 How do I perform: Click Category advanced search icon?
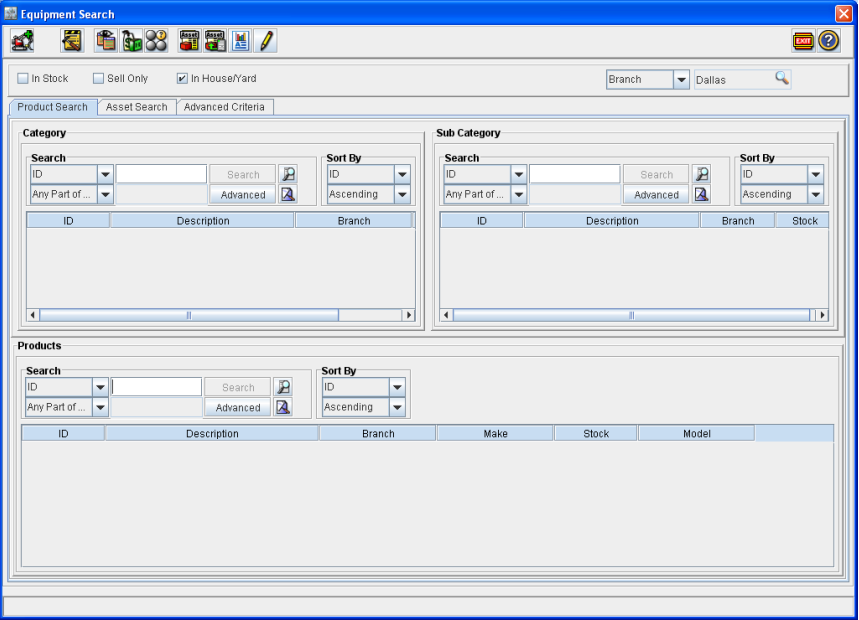[288, 194]
